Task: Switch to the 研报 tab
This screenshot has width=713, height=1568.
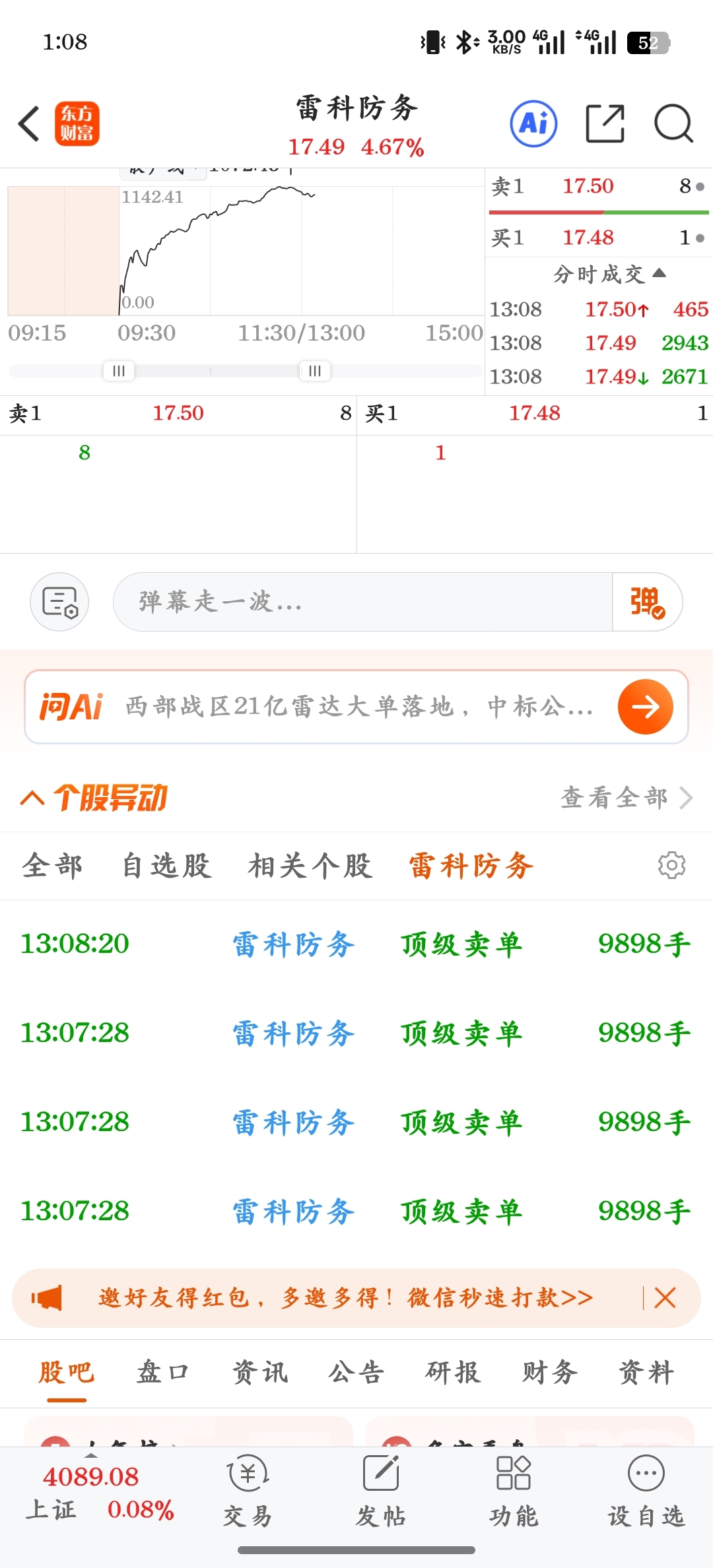Action: tap(453, 1373)
